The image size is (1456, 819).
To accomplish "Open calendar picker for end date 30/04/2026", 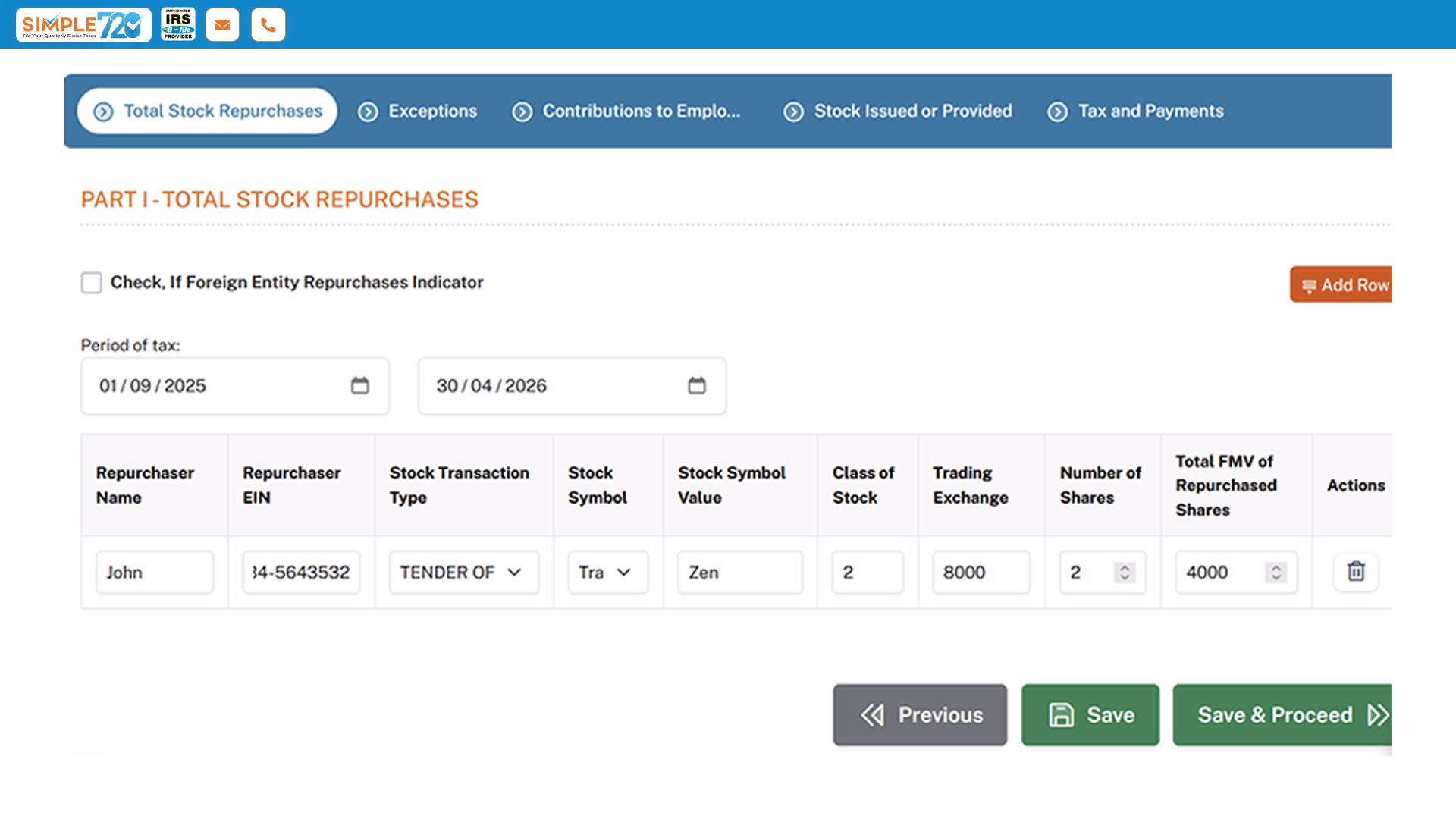I will (697, 386).
